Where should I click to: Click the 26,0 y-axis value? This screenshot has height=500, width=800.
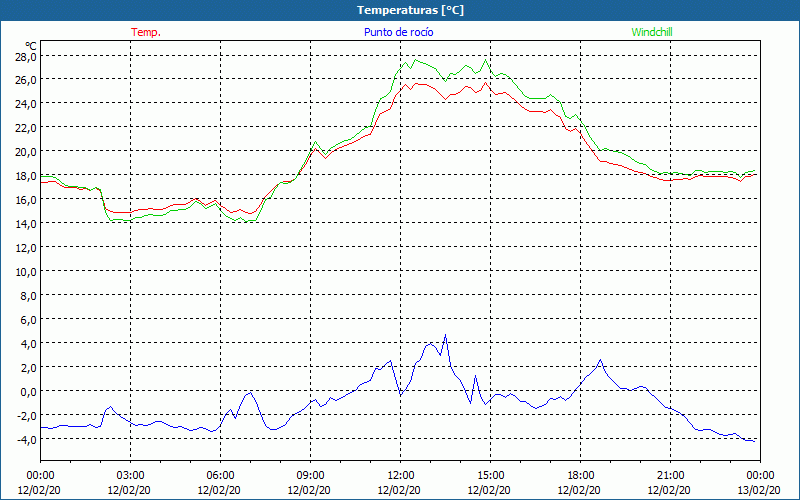pyautogui.click(x=26, y=80)
